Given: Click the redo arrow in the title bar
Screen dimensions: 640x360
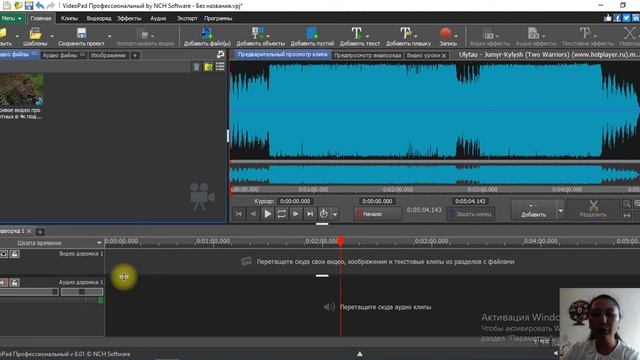Looking at the screenshot, I should [50, 5].
